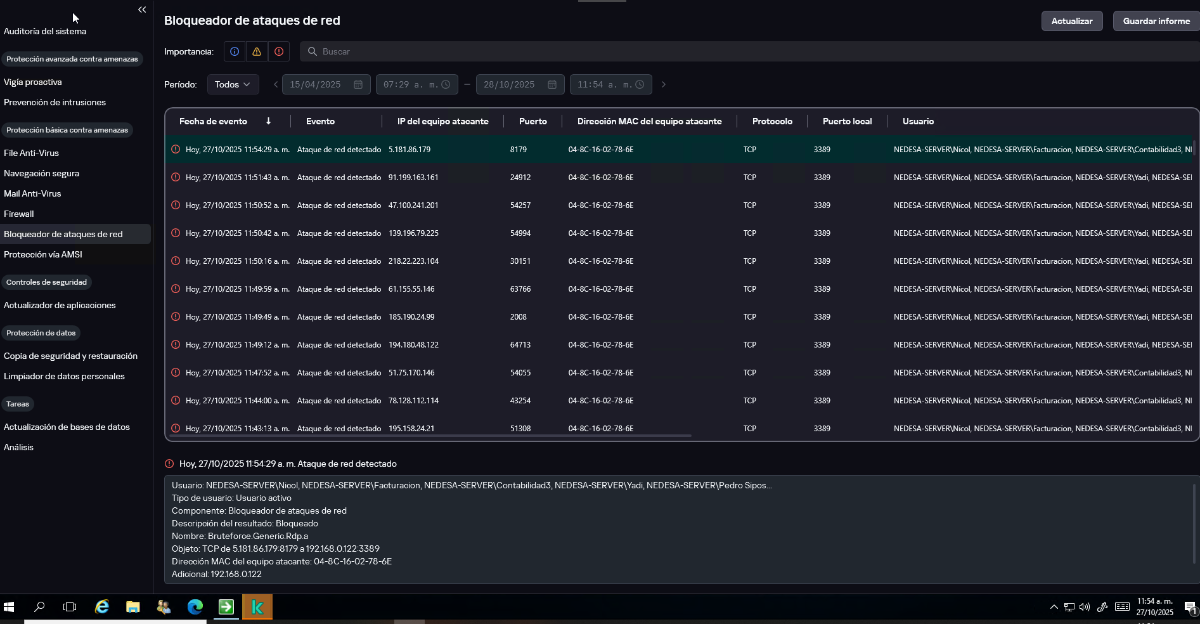Toggle the red critical importance filter
1200x624 pixels.
point(278,51)
